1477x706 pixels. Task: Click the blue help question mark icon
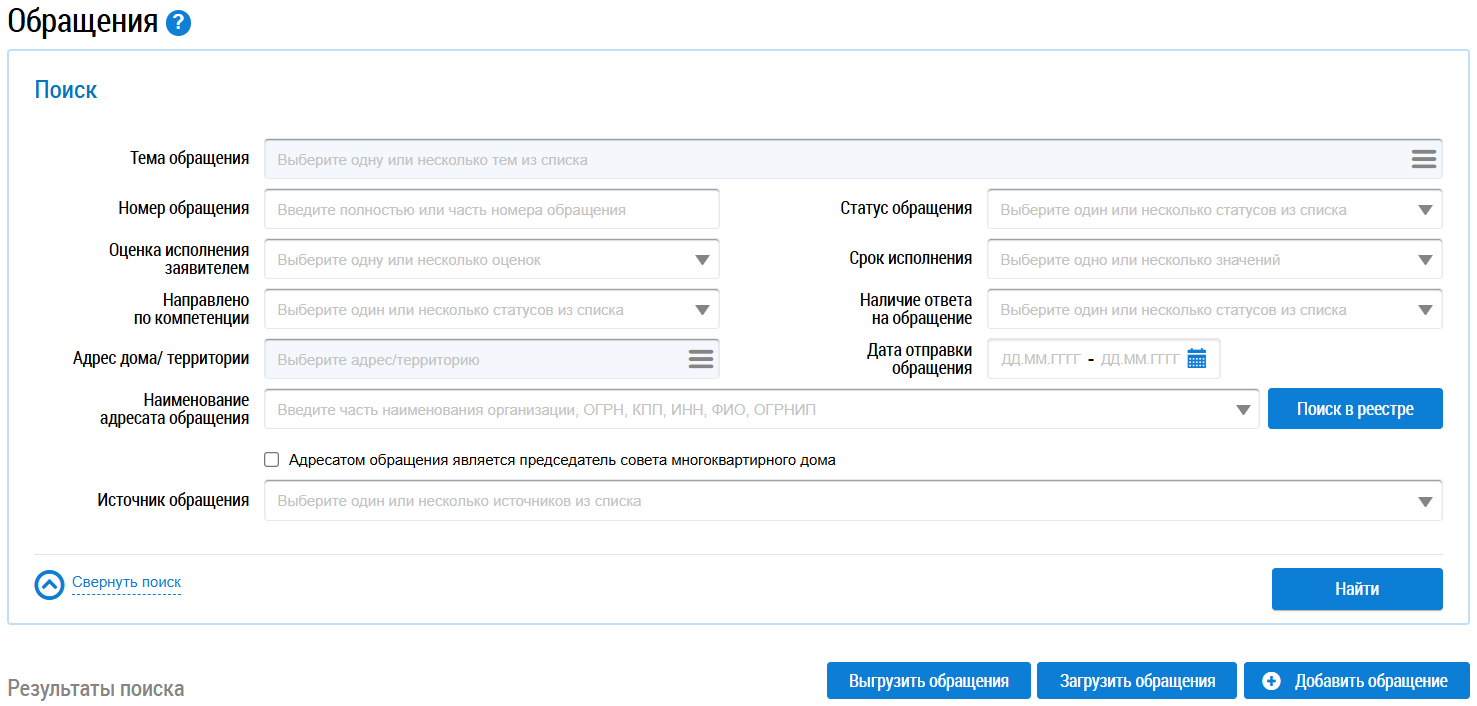pyautogui.click(x=178, y=23)
